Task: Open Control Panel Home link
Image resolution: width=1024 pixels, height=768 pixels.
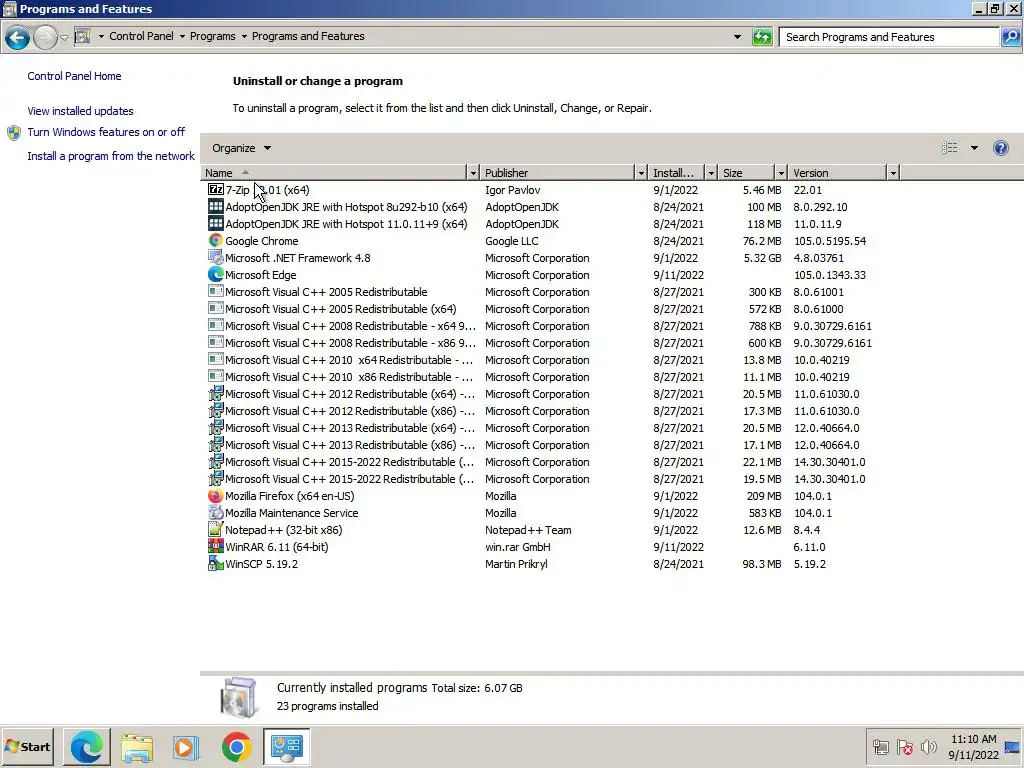Action: [x=74, y=76]
